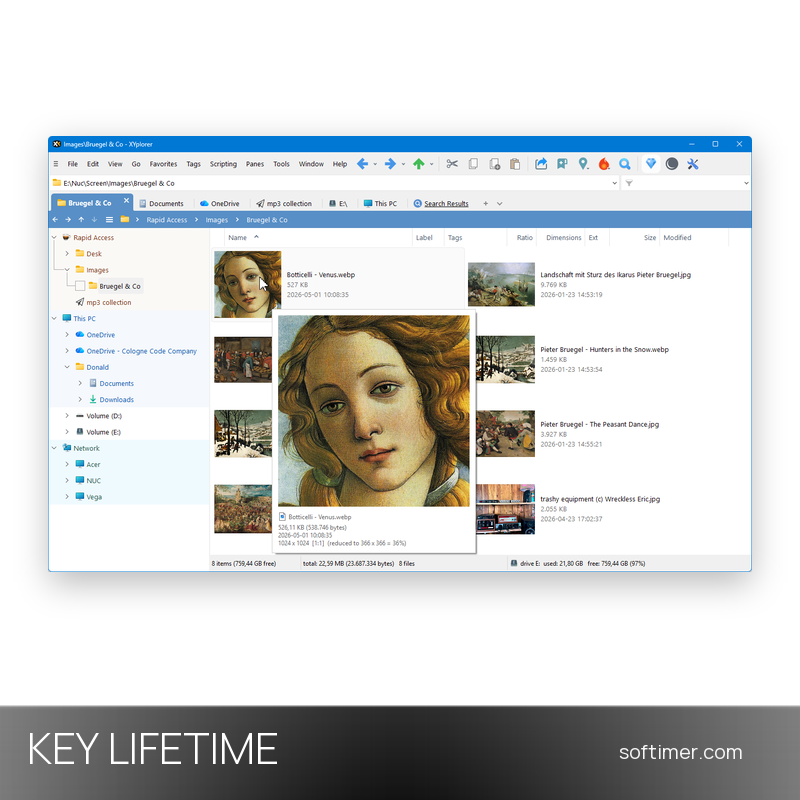Open the address bar dropdown
The image size is (800, 800).
(x=614, y=183)
